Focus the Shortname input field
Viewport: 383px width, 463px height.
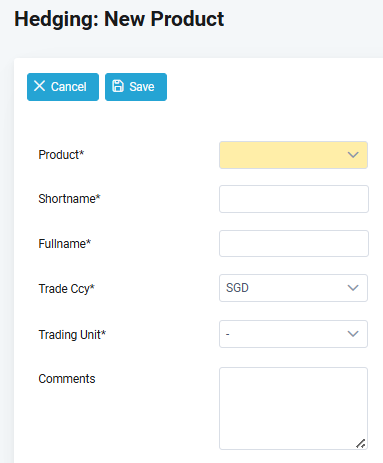coord(294,199)
